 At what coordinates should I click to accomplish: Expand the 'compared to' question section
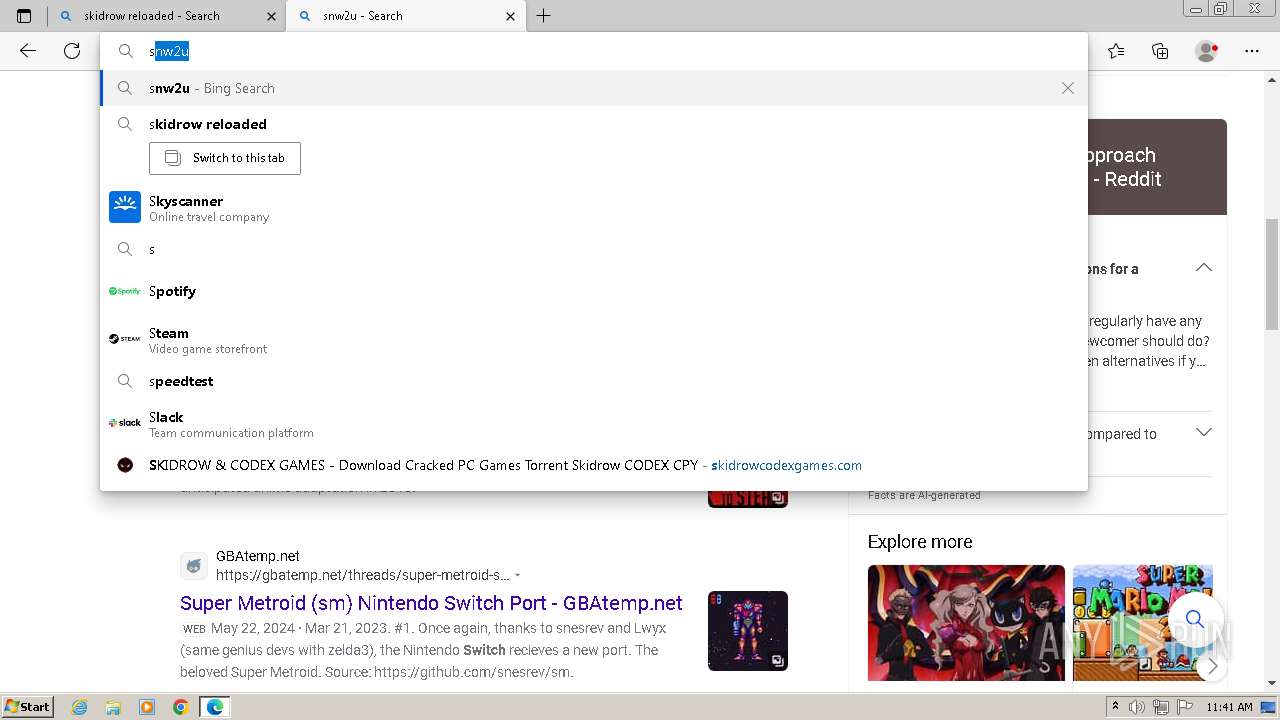click(x=1204, y=432)
